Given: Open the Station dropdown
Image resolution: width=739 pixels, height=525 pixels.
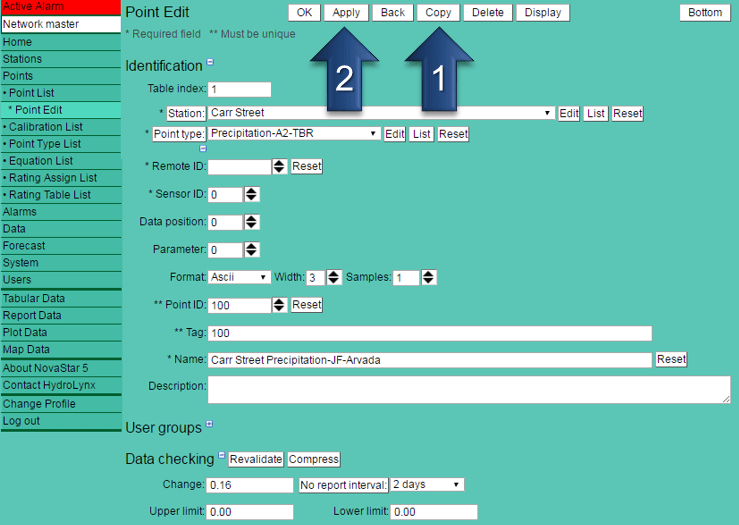Looking at the screenshot, I should pos(380,113).
